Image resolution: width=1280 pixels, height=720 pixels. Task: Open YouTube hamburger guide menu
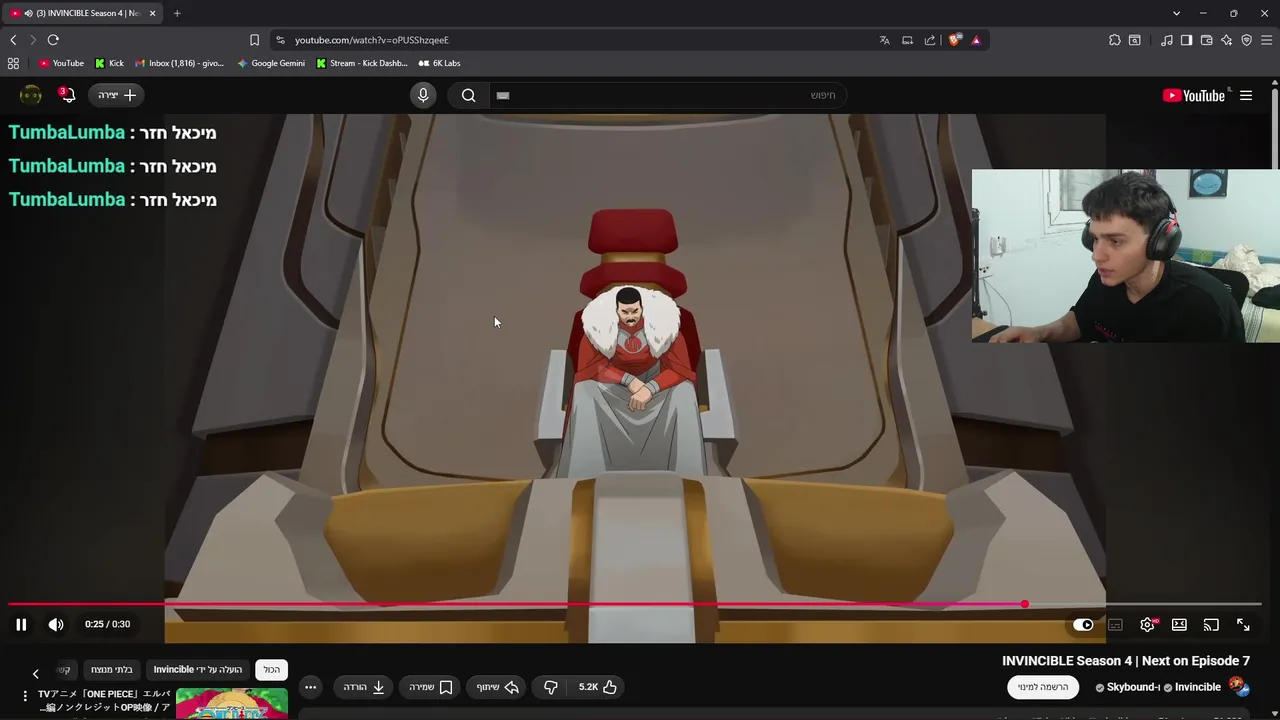coord(1246,95)
